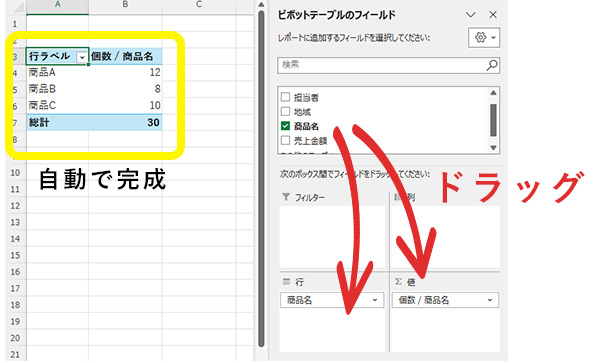The height and width of the screenshot is (363, 603).
Task: Select column B header
Action: [x=125, y=5]
